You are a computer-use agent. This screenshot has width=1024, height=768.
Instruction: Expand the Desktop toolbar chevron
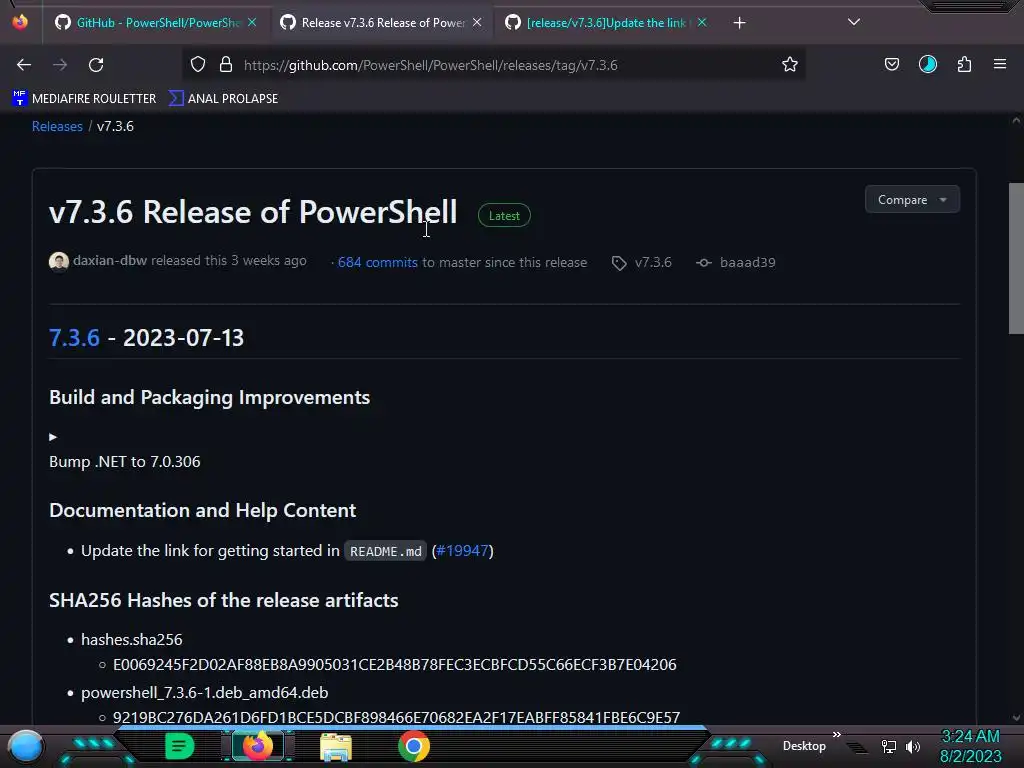(837, 735)
